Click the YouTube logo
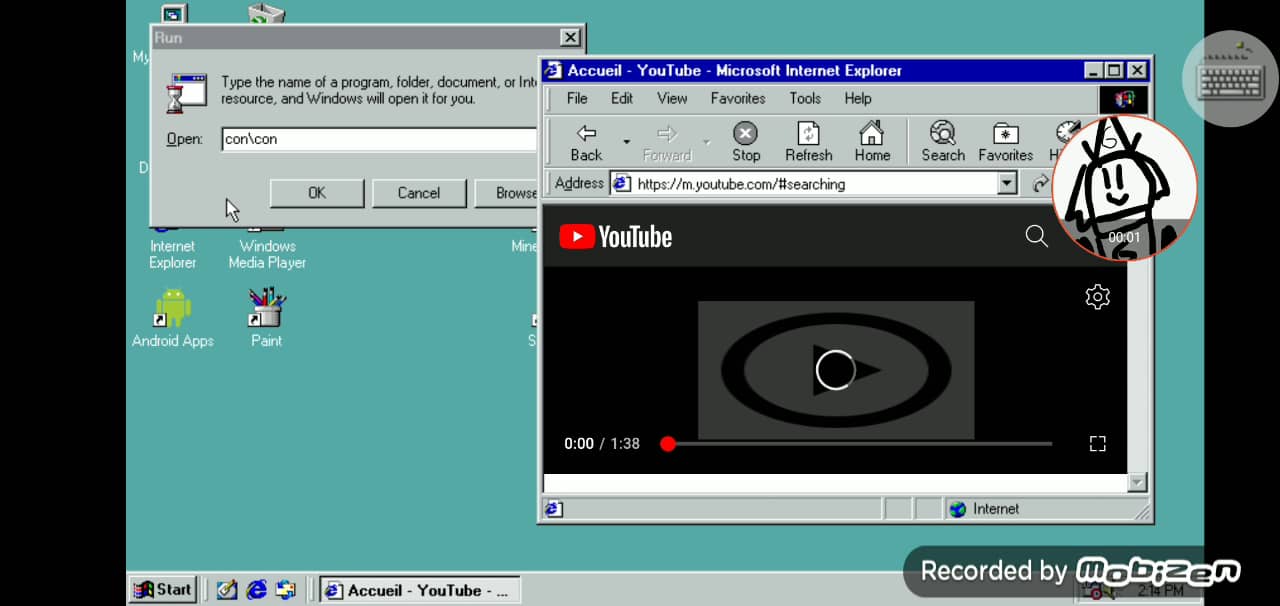 point(615,236)
